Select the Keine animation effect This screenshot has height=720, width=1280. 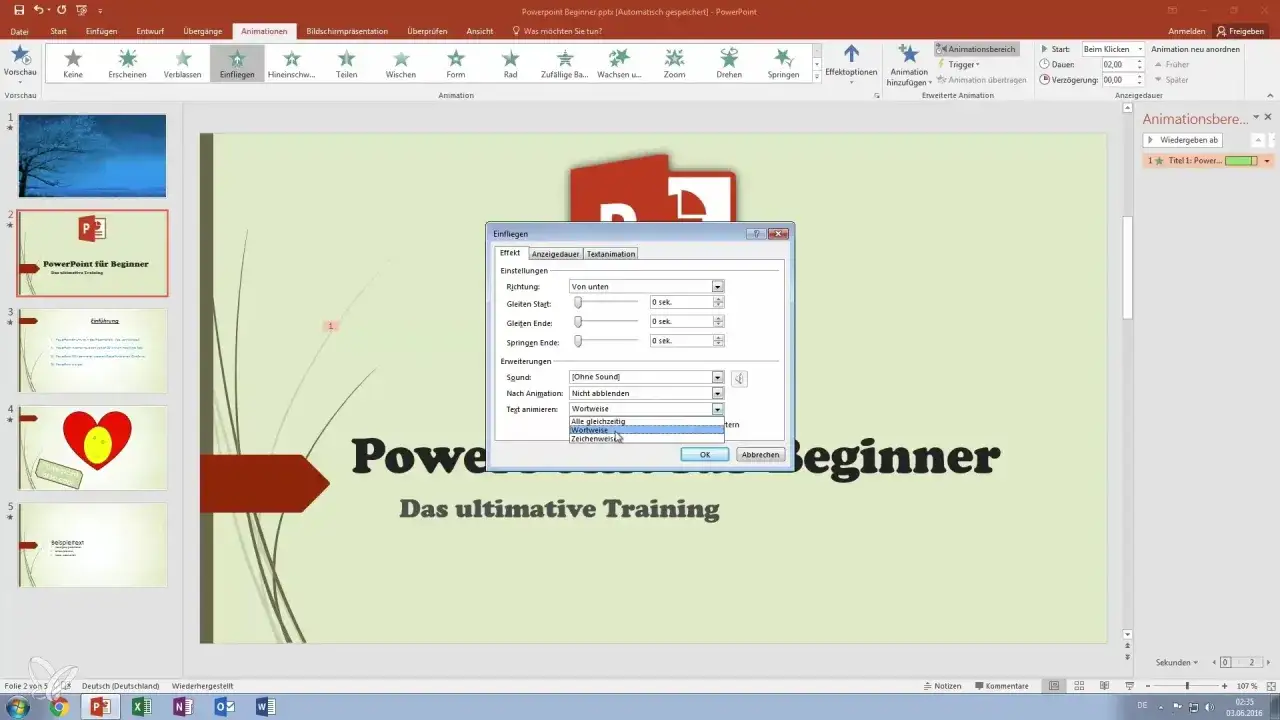pos(73,64)
